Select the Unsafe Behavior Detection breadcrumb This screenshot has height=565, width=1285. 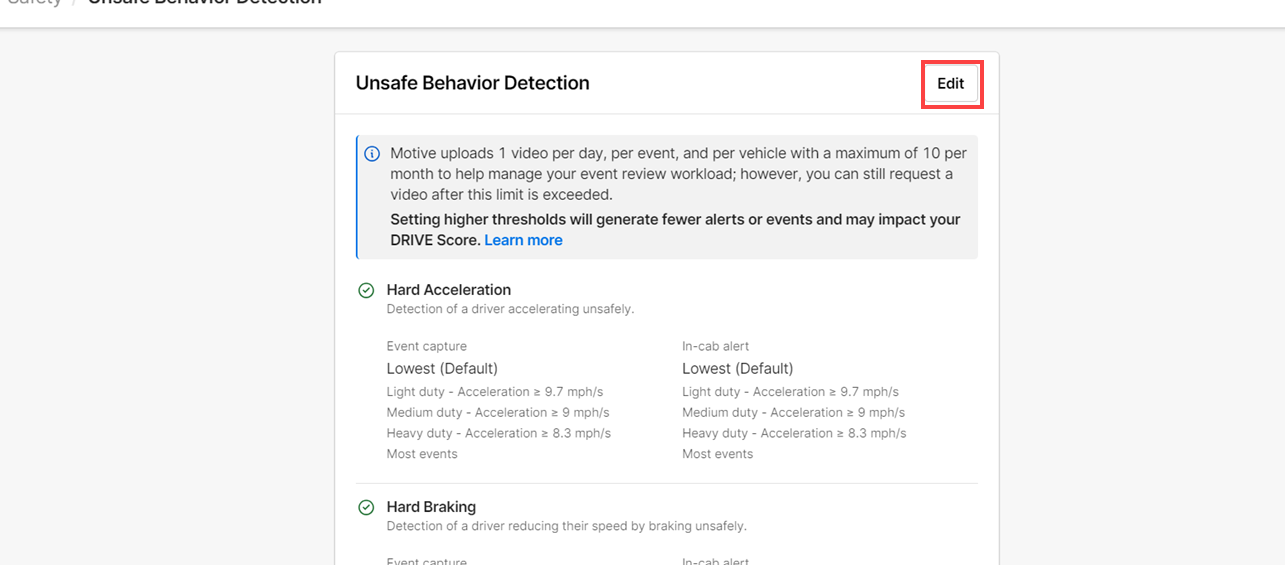(x=205, y=3)
